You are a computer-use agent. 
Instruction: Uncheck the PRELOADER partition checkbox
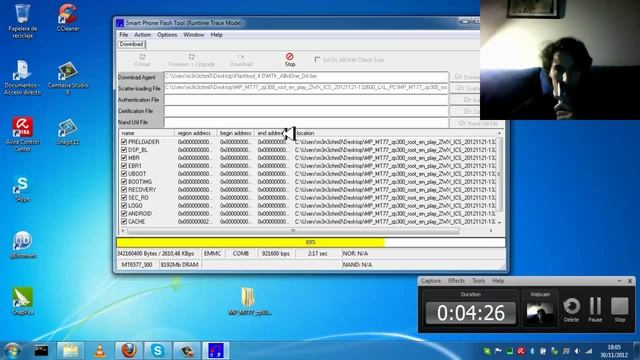point(124,142)
